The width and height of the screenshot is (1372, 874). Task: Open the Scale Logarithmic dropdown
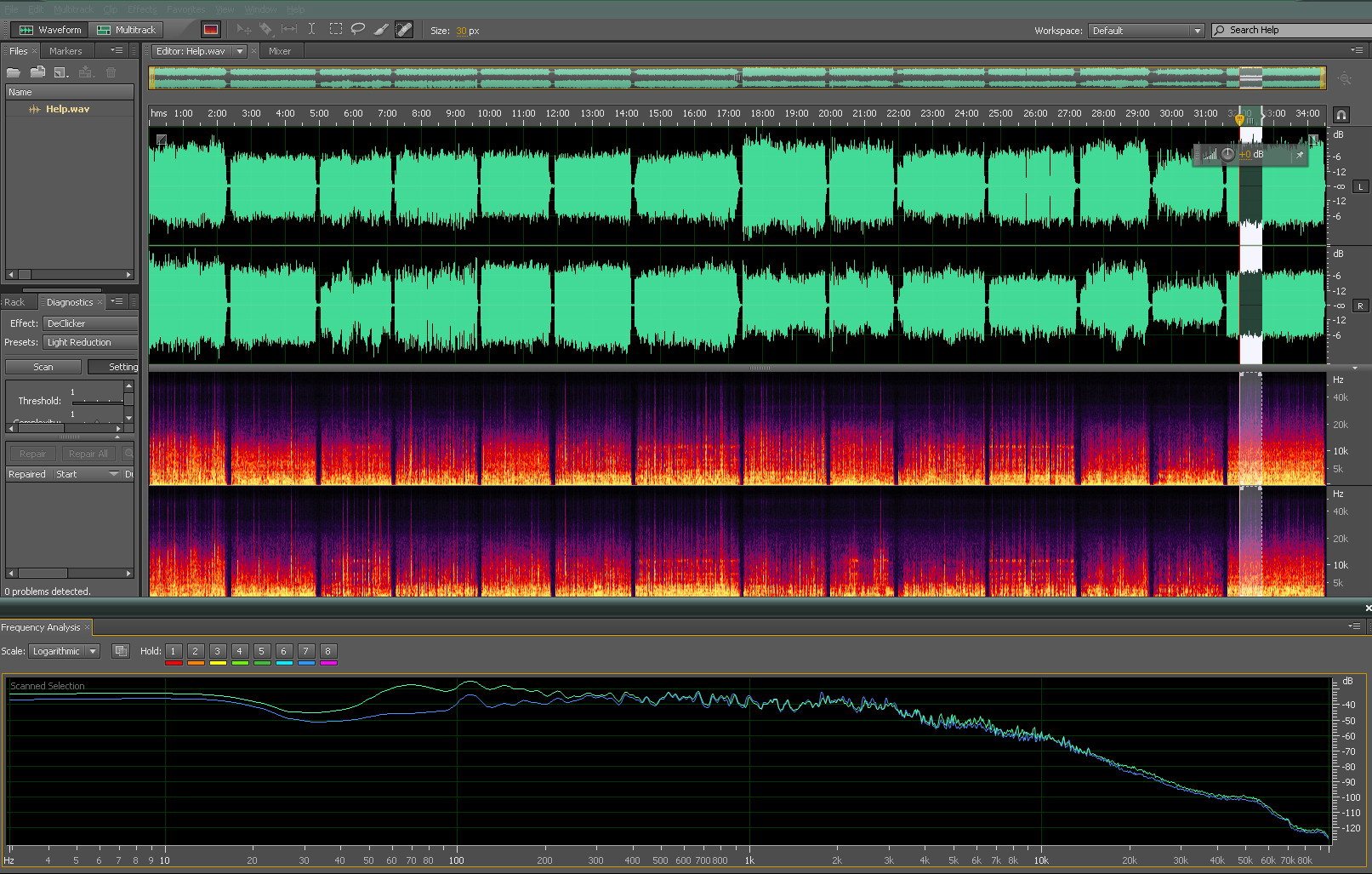coord(65,651)
